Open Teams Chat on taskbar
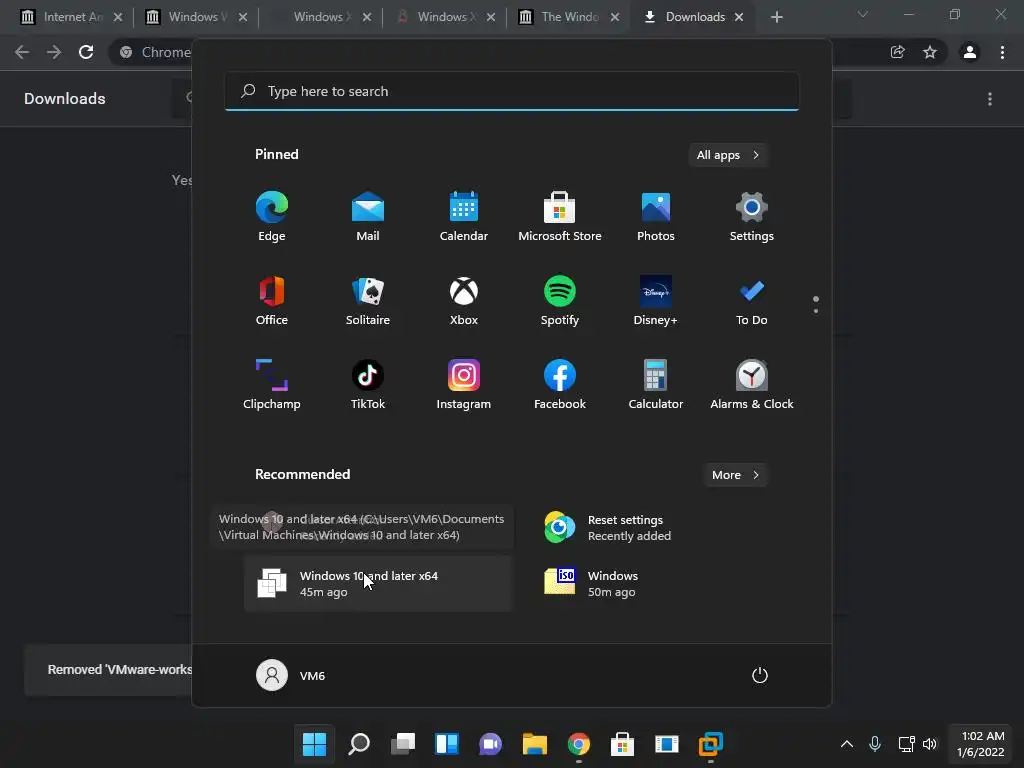Screen dimensions: 1024x768 click(x=490, y=744)
